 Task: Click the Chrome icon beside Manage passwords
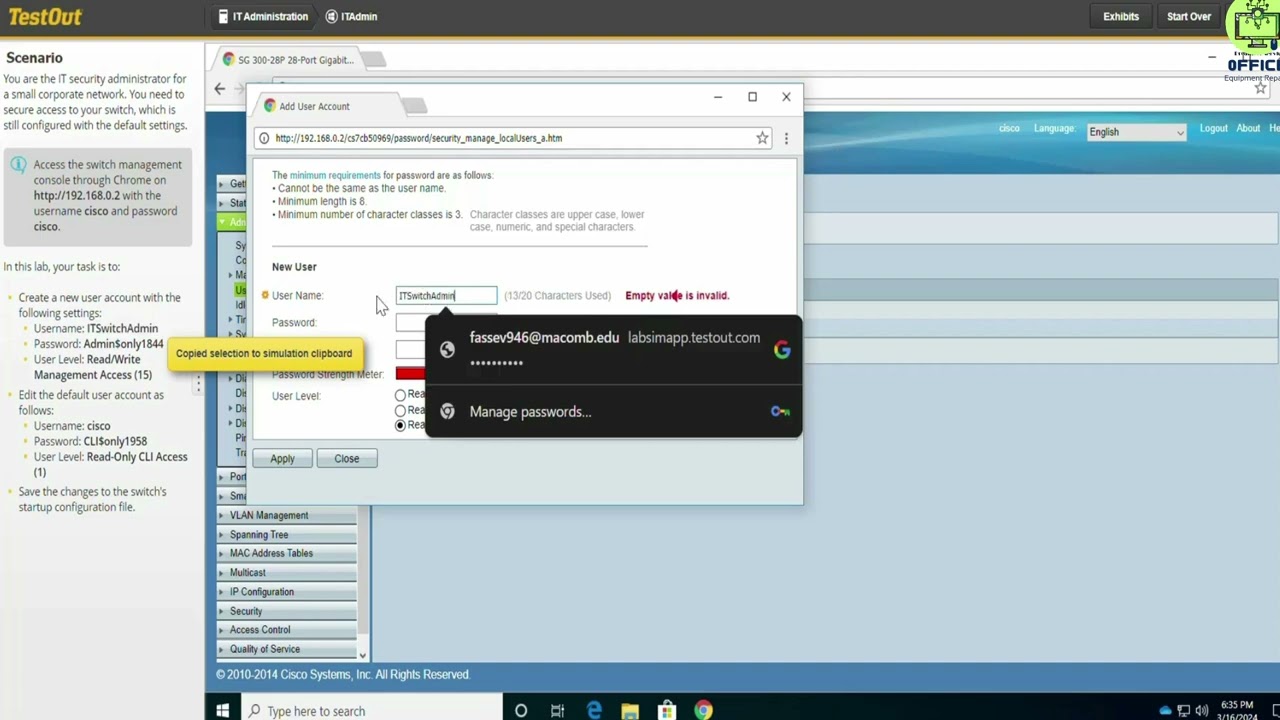(x=447, y=411)
